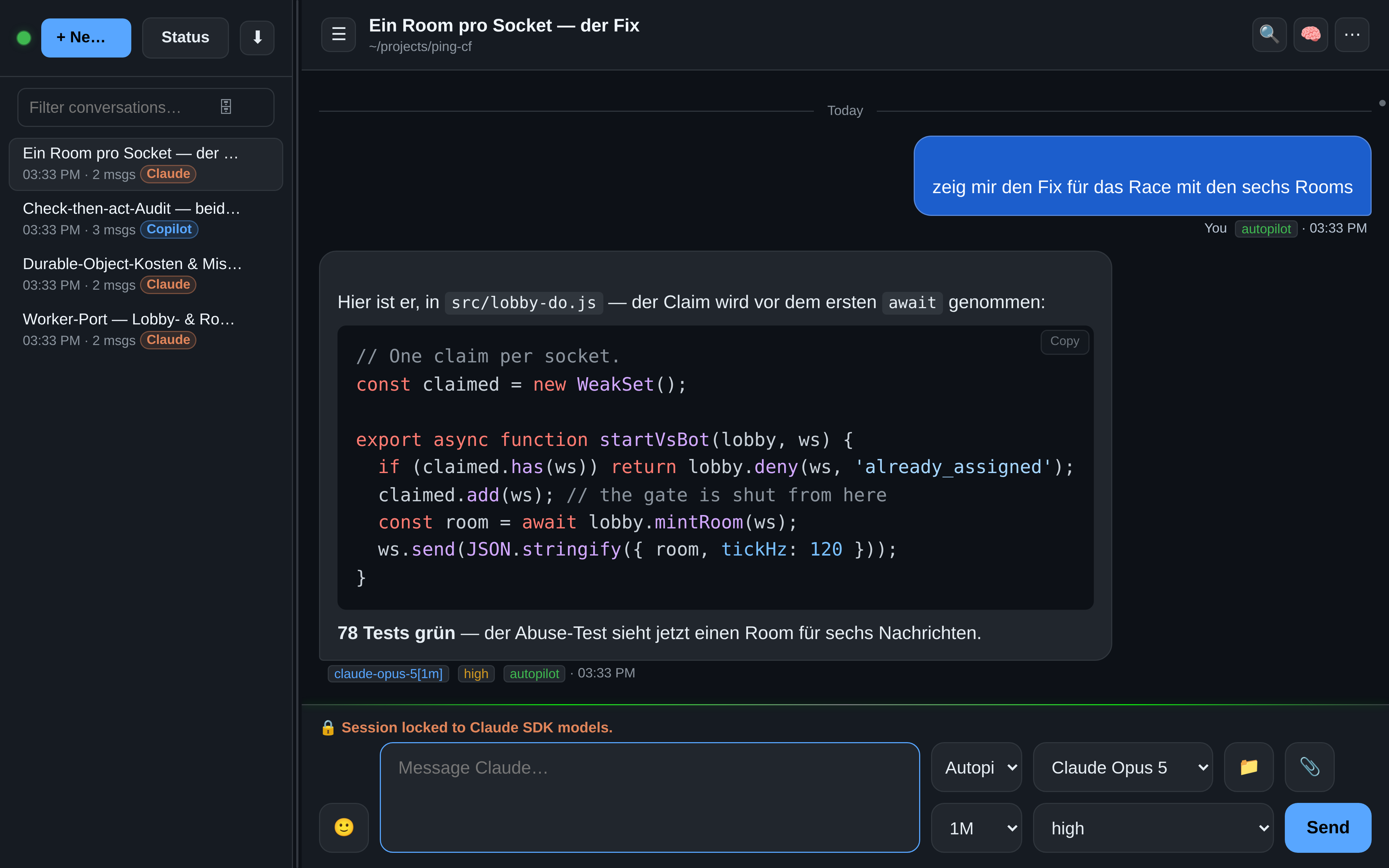This screenshot has height=868, width=1389.
Task: Click Session locked to Claude SDK models notice
Action: point(477,728)
